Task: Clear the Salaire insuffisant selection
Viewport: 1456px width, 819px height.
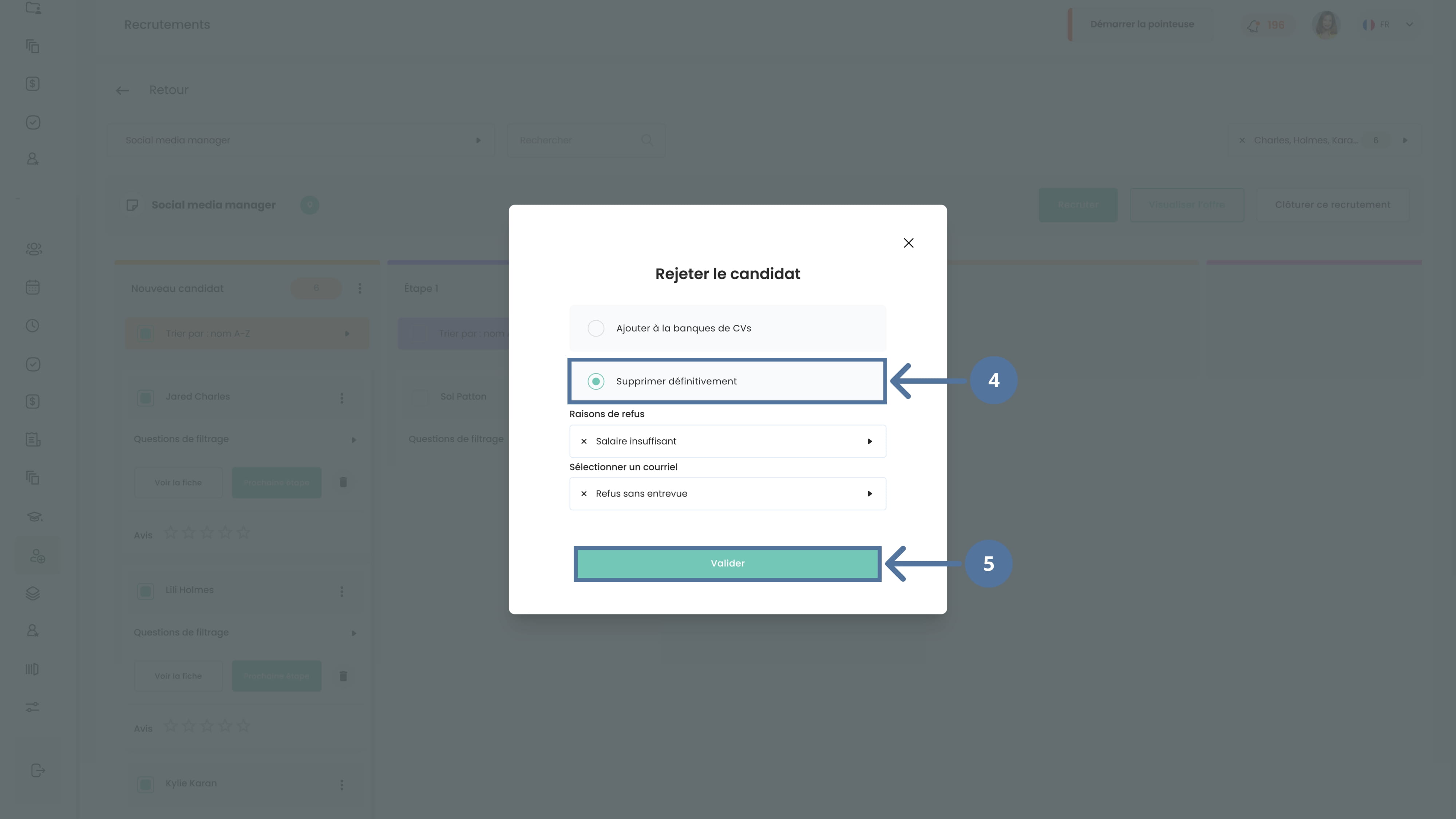Action: point(584,442)
